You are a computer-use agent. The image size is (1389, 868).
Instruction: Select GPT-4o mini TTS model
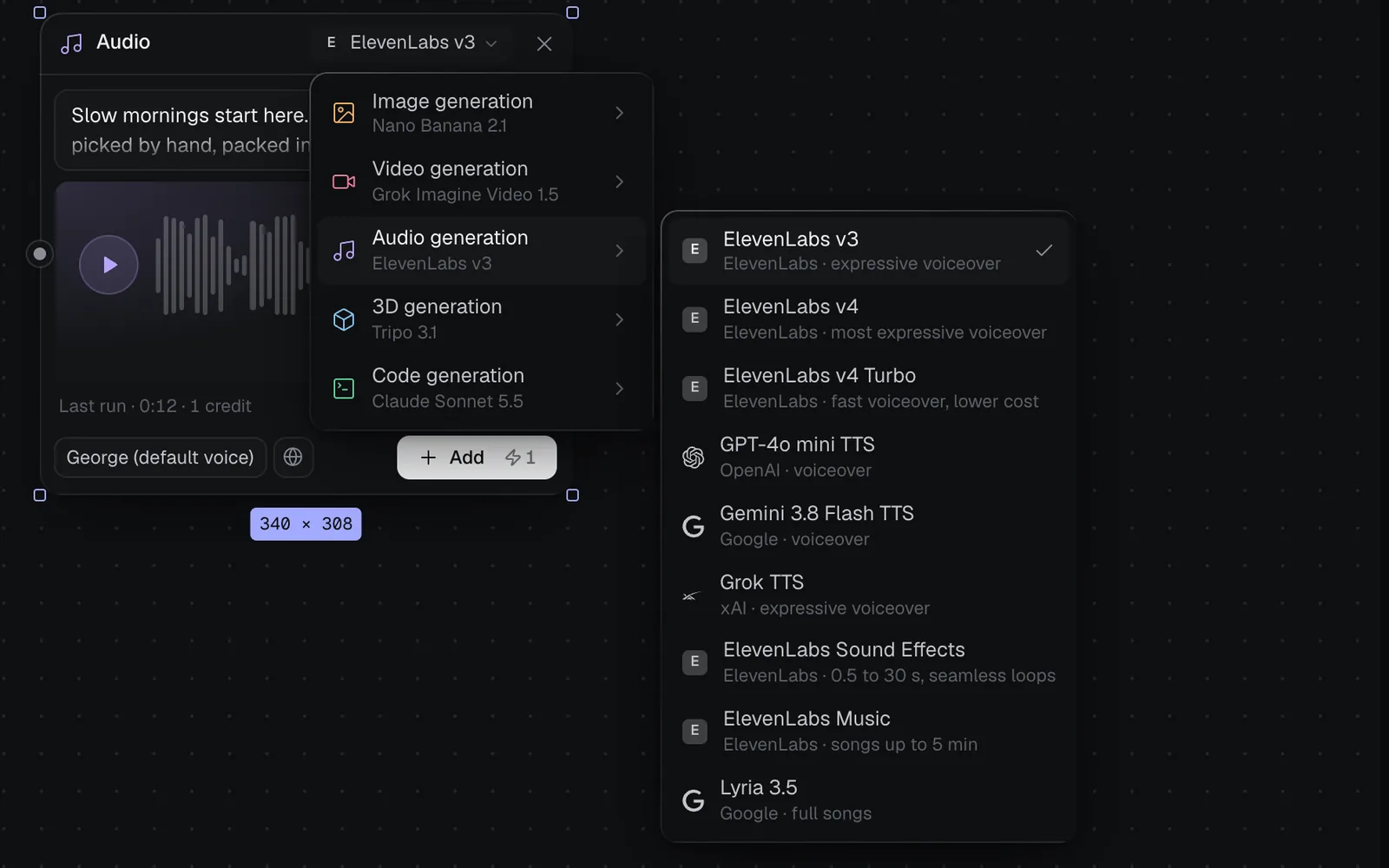pos(868,457)
